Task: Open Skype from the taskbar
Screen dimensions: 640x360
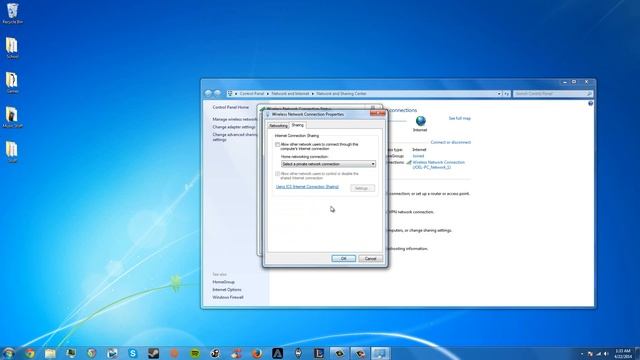Action: (133, 353)
